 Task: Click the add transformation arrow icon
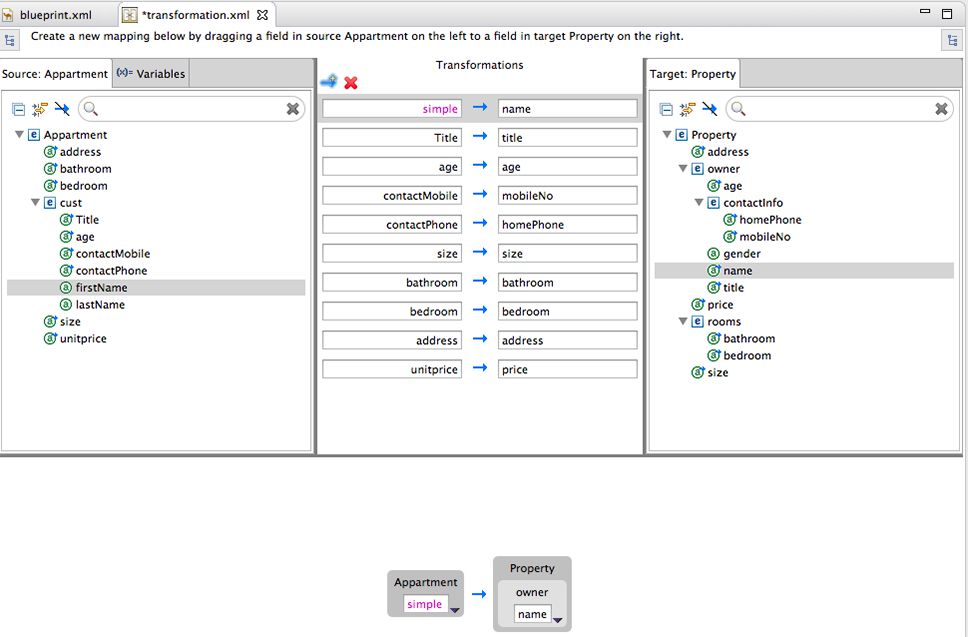328,82
